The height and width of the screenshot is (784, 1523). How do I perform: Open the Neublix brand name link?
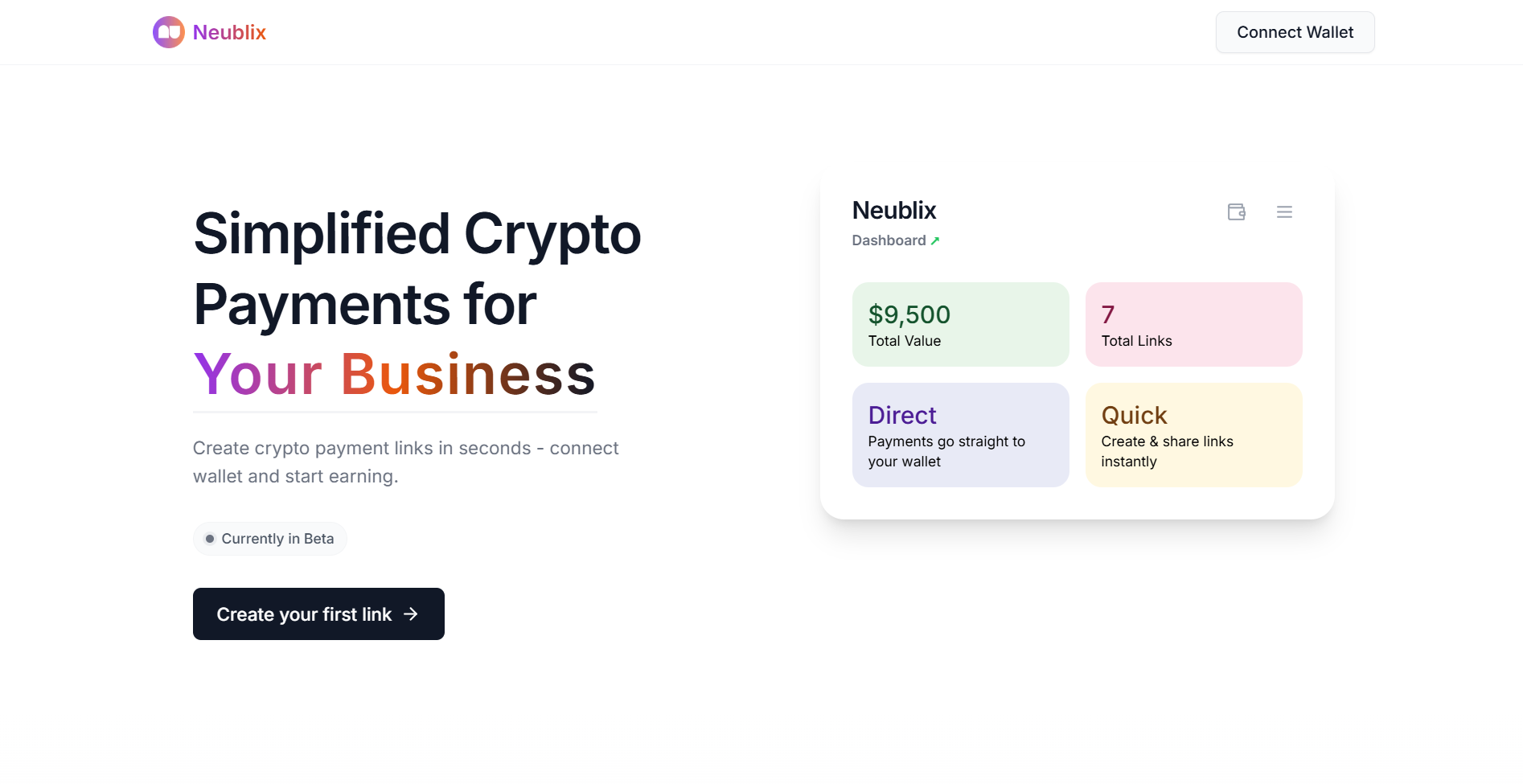[229, 32]
